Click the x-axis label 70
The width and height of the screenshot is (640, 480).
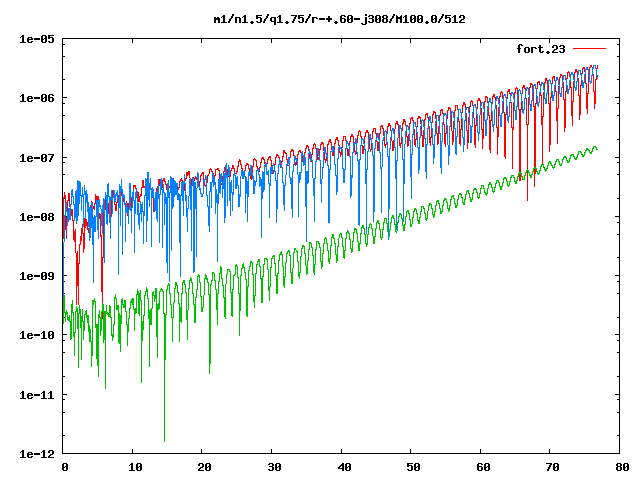(x=553, y=467)
